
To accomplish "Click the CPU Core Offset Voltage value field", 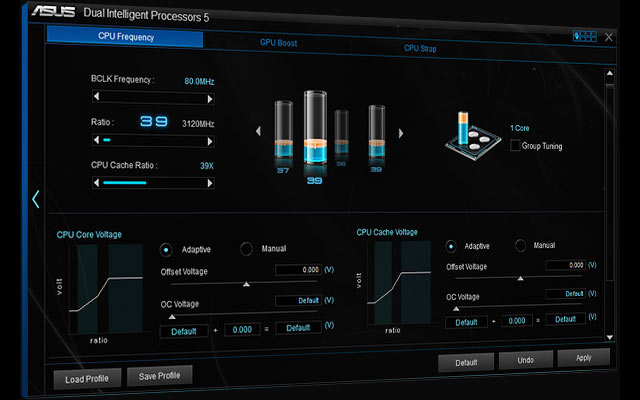I will click(297, 270).
